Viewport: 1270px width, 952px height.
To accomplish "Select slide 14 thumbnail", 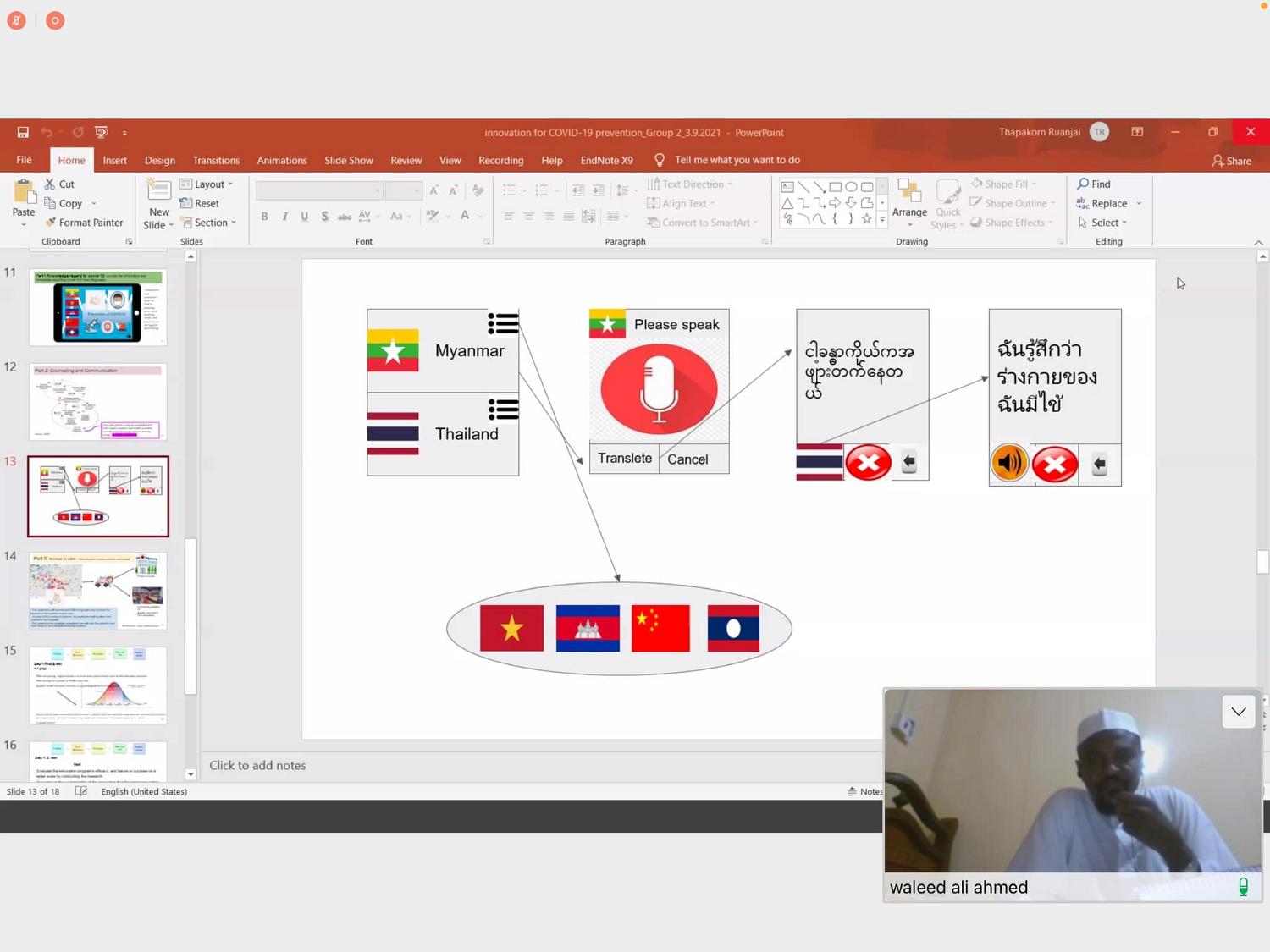I will coord(98,591).
